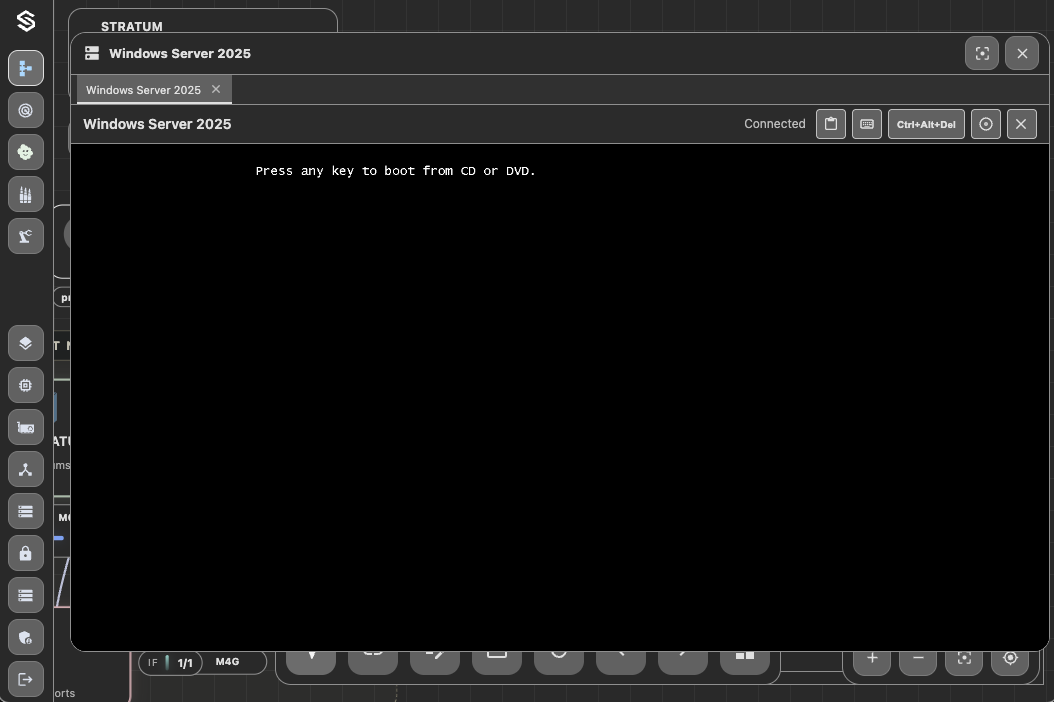Open the topology tree view in sidebar
Viewport: 1054px width, 702px height.
pos(26,68)
